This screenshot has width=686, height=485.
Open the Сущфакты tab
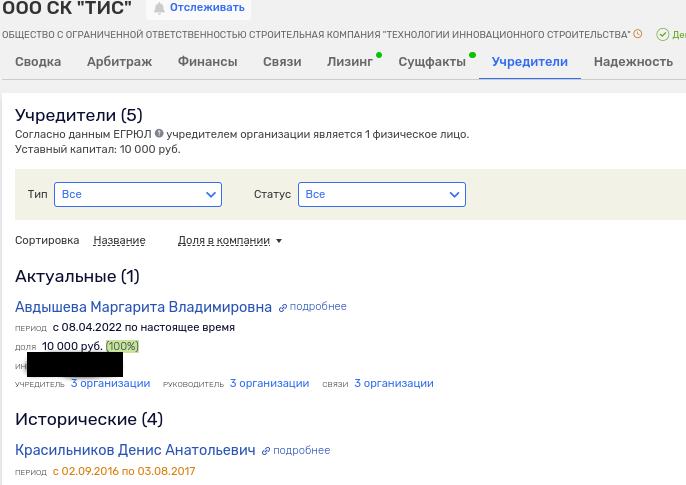[432, 62]
